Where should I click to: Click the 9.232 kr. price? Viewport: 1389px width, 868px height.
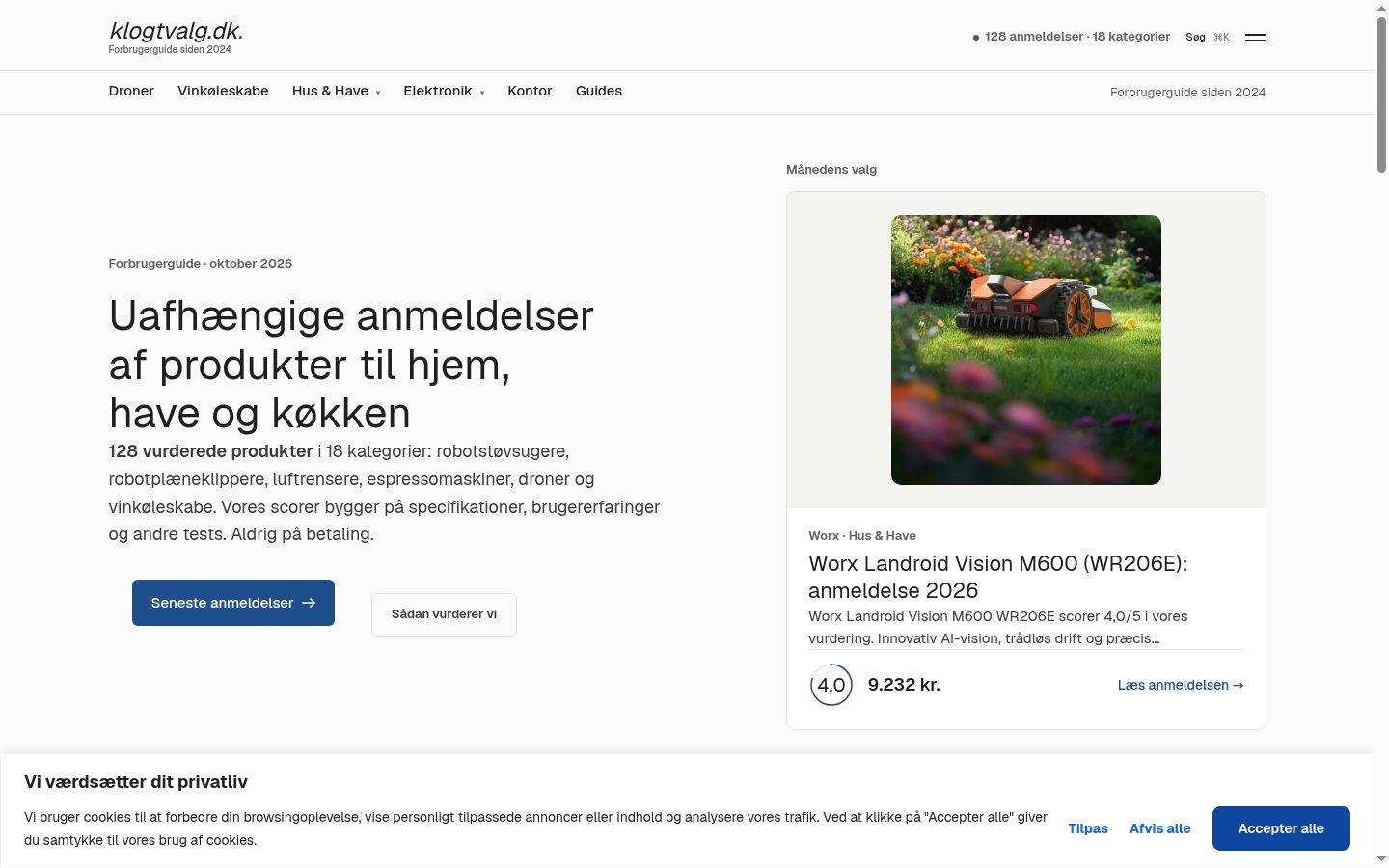click(x=904, y=685)
